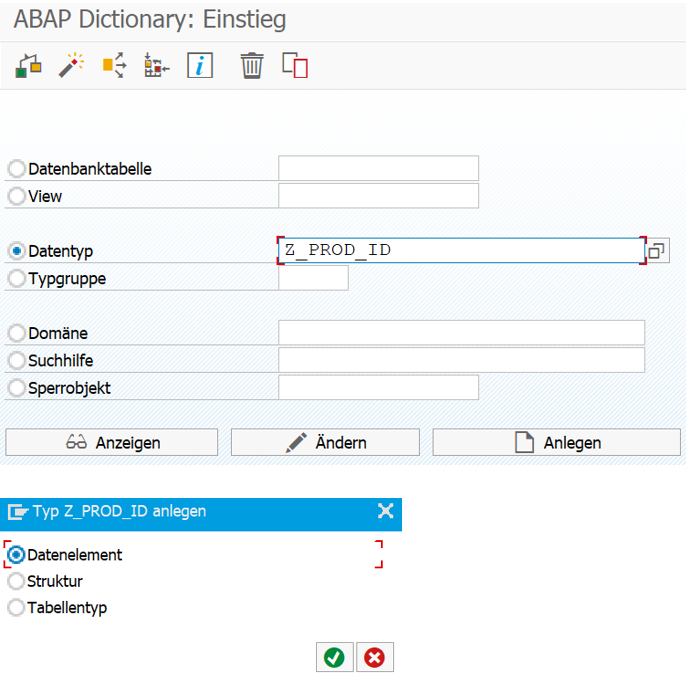Focus the Suchhilfe input field
Image resolution: width=686 pixels, height=679 pixels.
click(462, 360)
